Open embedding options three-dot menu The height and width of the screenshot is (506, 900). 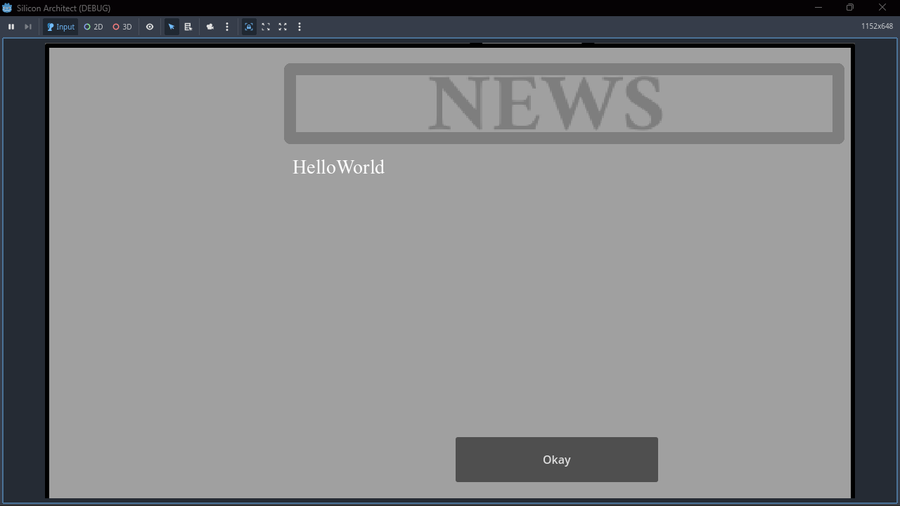pyautogui.click(x=299, y=27)
